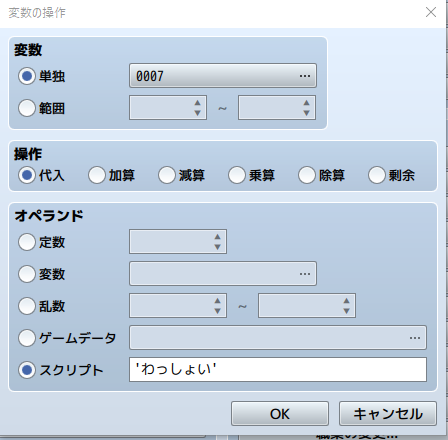Screen dimensions: 448x440
Task: Click the script field containing 'わっしょい'
Action: coord(278,370)
